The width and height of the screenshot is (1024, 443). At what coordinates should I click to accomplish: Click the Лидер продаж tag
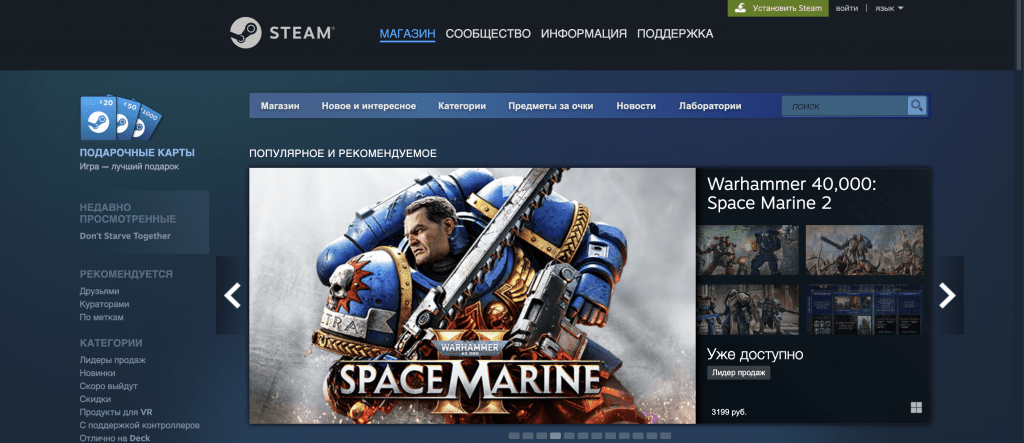point(739,372)
